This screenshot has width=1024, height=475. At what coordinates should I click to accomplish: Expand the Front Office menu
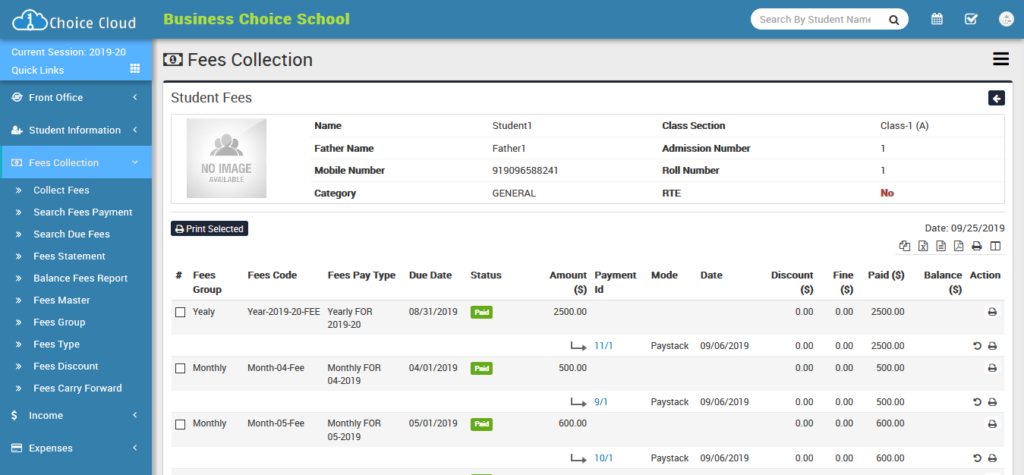coord(76,97)
